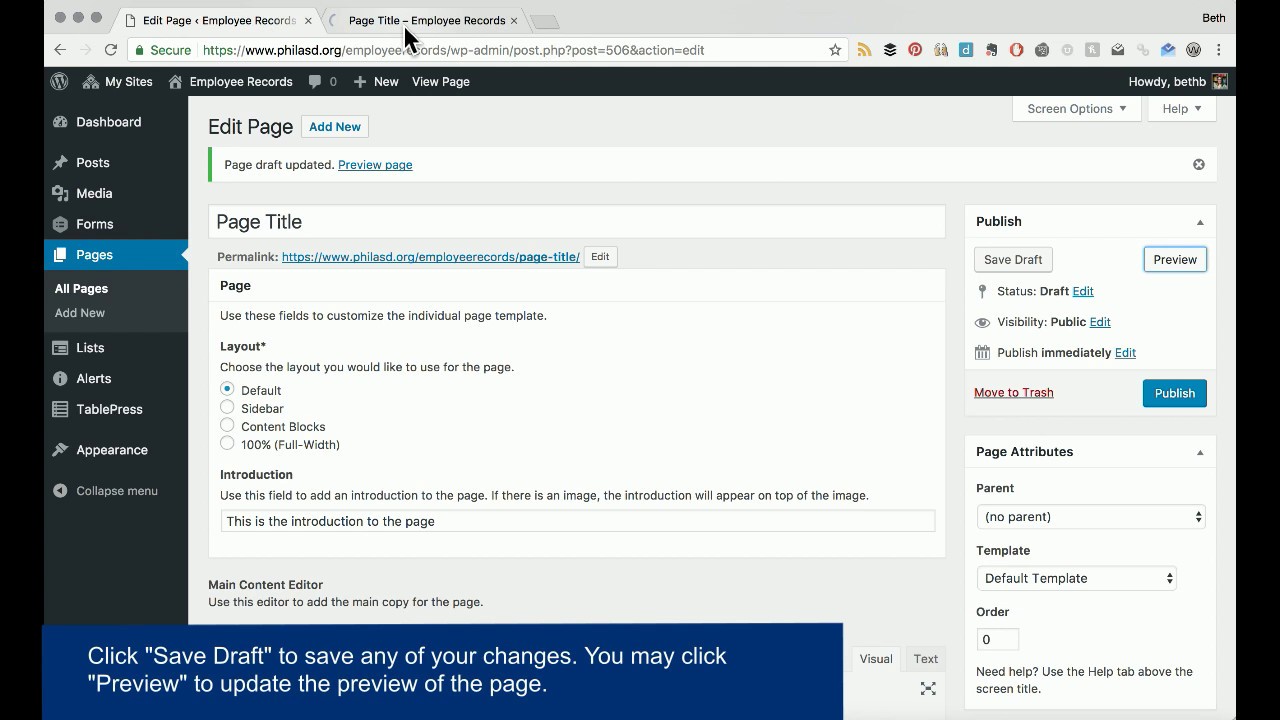This screenshot has height=720, width=1280.
Task: Switch to the Visual editor tab
Action: 876,659
